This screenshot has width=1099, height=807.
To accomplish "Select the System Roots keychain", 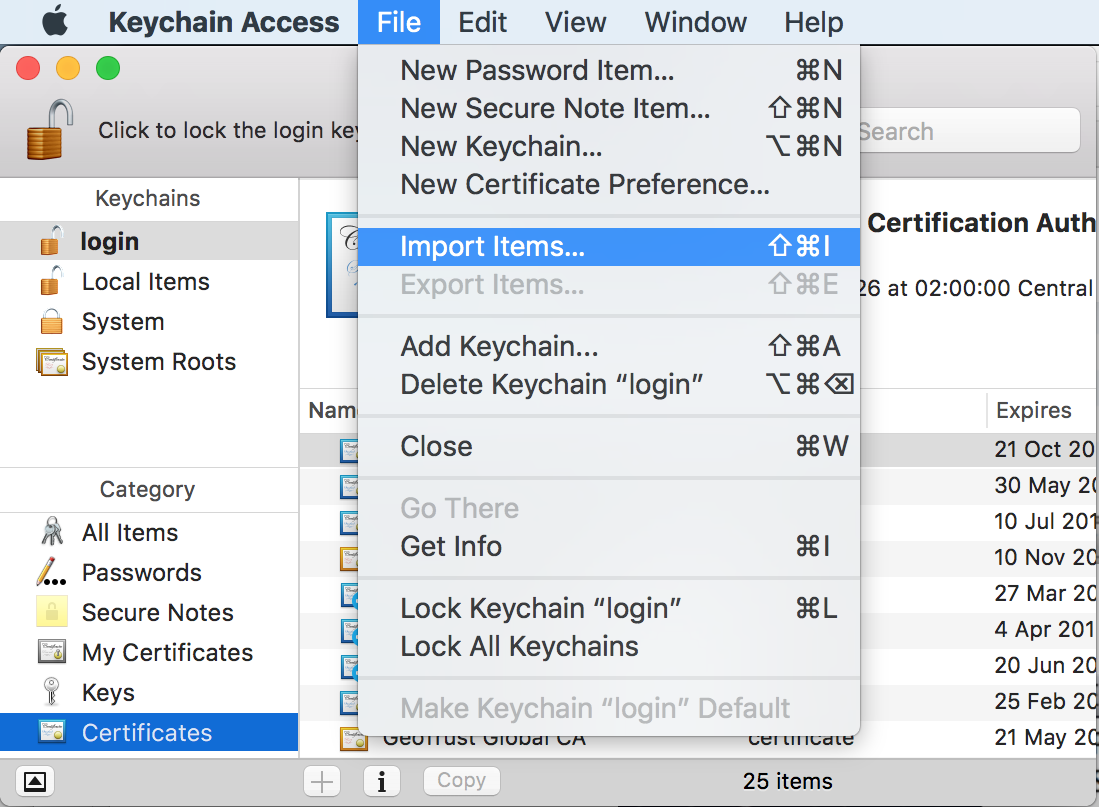I will coord(149,362).
